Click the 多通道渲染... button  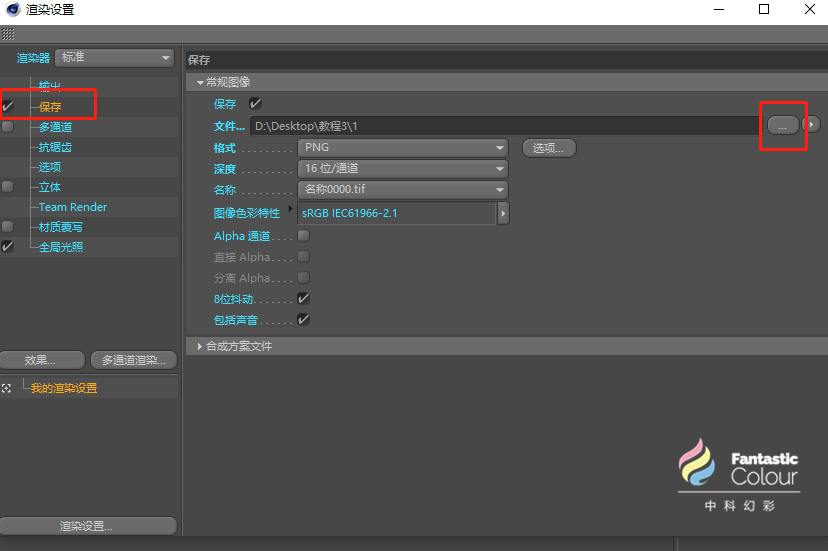(134, 360)
